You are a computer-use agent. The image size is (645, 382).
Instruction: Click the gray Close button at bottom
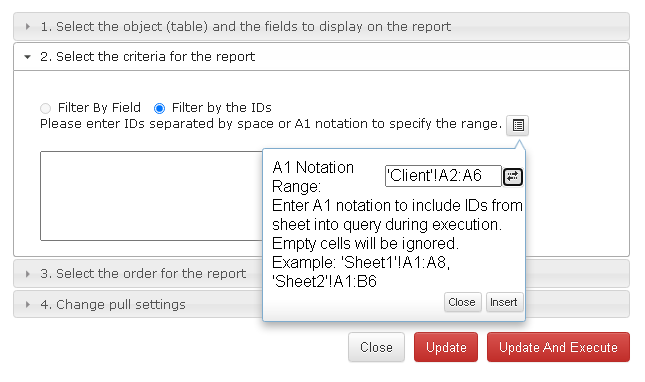376,347
